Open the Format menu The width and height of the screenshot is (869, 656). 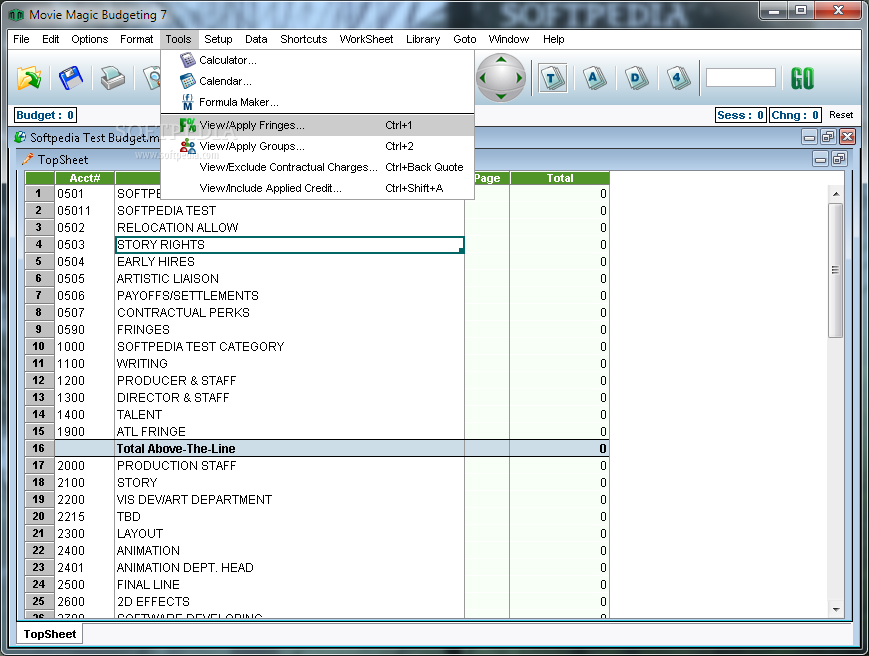pos(136,39)
